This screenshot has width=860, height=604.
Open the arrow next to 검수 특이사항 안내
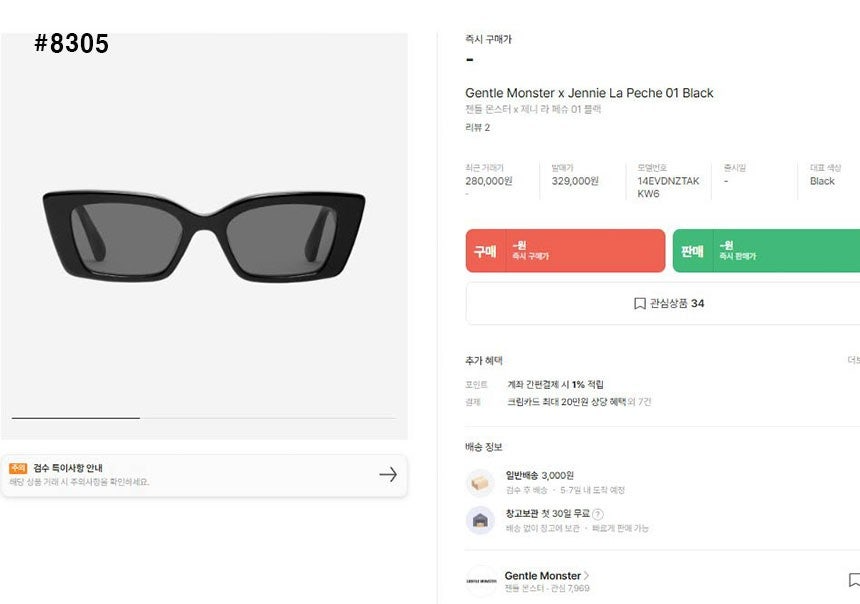388,475
